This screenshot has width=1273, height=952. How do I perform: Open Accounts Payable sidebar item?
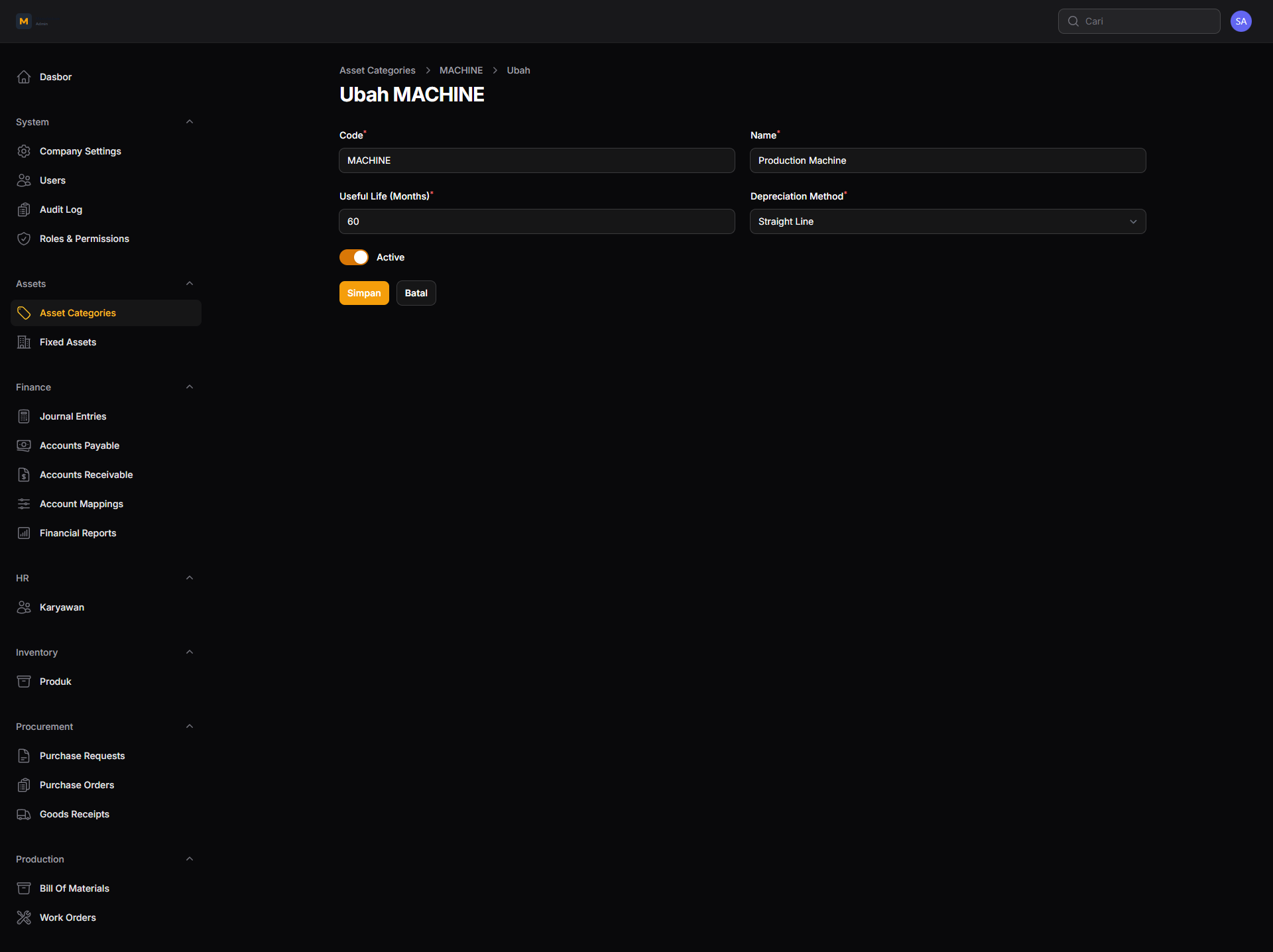point(106,446)
